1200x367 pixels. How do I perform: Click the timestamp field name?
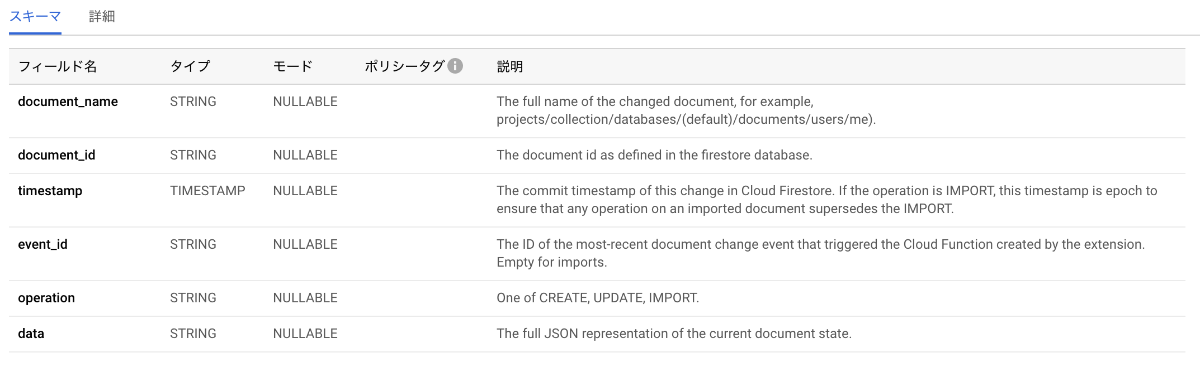tap(50, 191)
